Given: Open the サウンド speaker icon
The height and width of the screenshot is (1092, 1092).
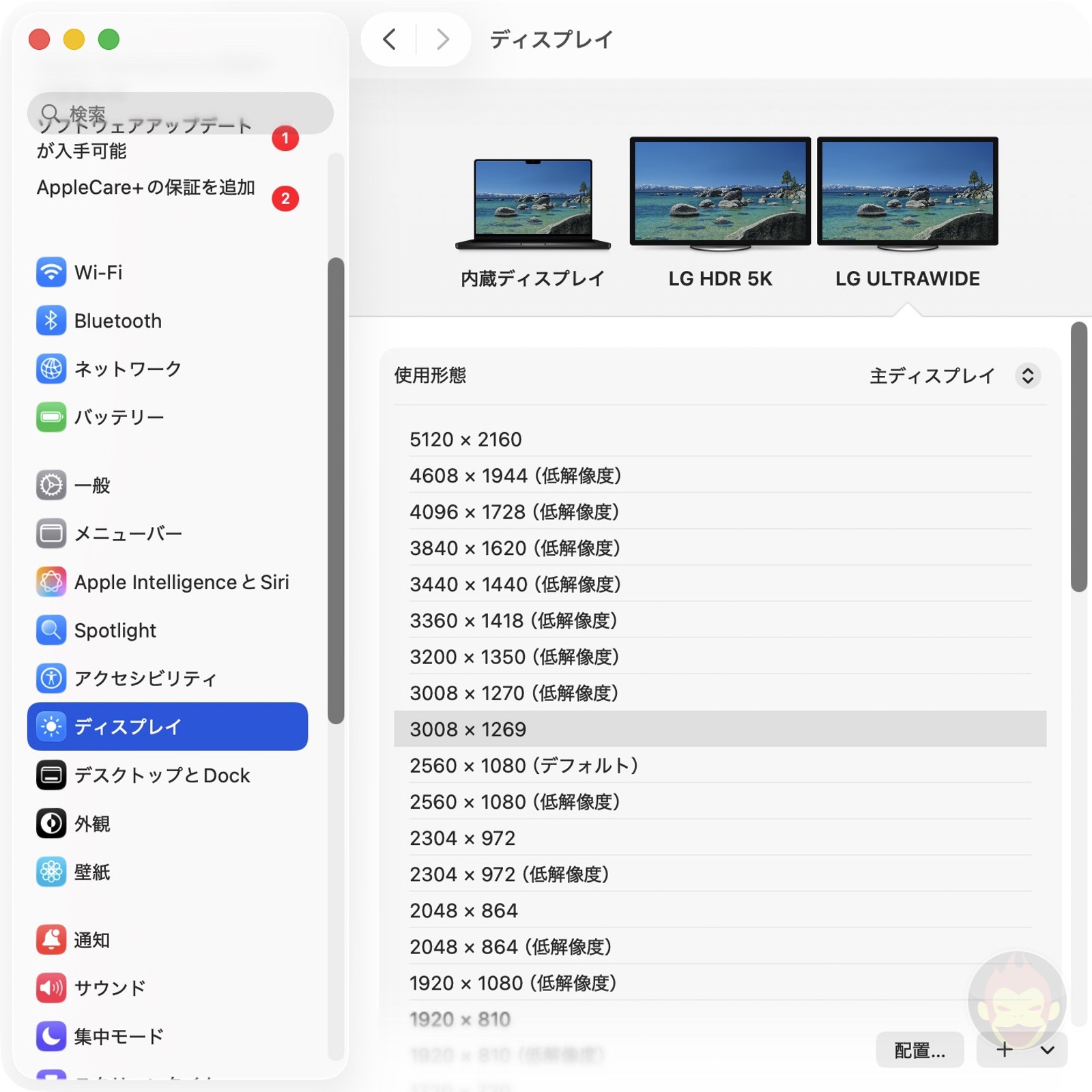Looking at the screenshot, I should pyautogui.click(x=51, y=988).
